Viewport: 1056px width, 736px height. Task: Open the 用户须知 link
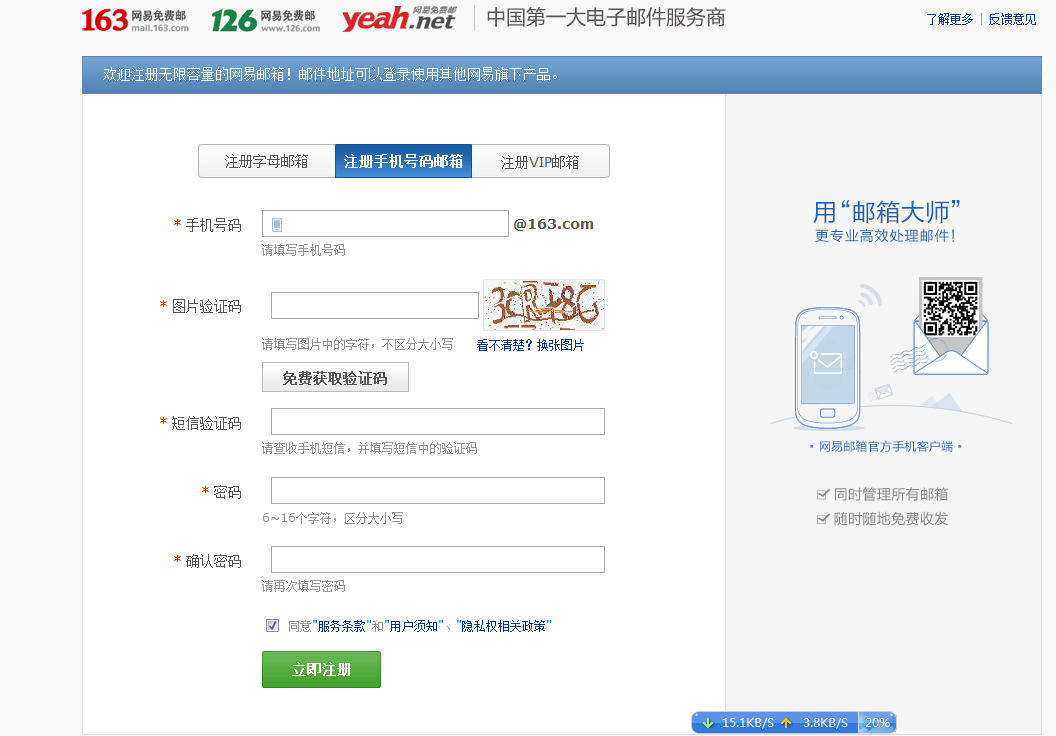414,626
